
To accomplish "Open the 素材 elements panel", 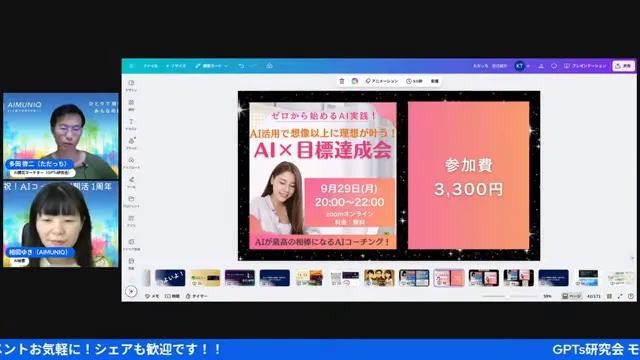I will click(x=131, y=105).
